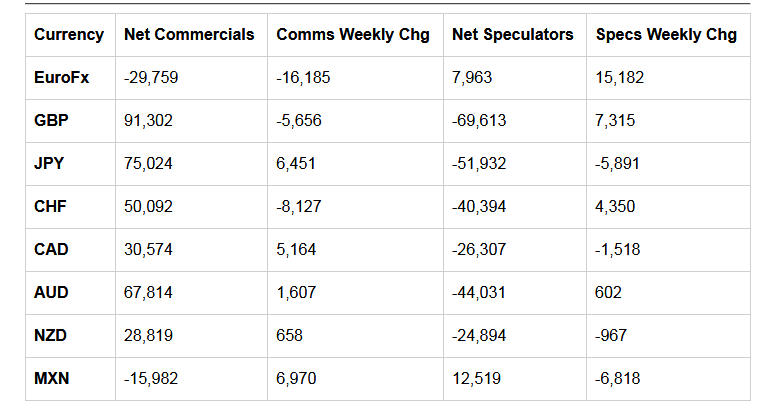
Task: Click the Net Commercials column header
Action: (189, 34)
